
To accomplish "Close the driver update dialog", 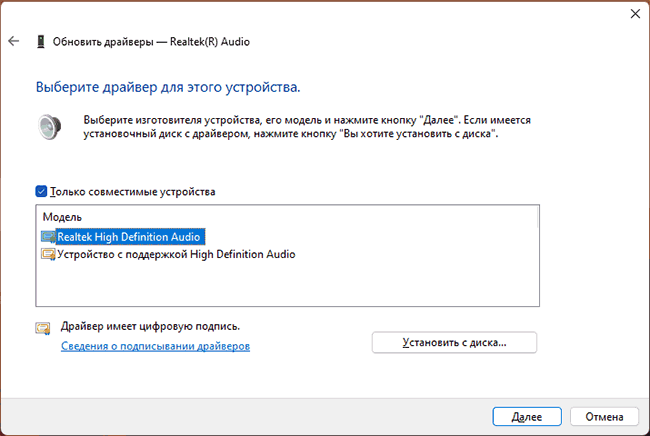I will pos(635,14).
